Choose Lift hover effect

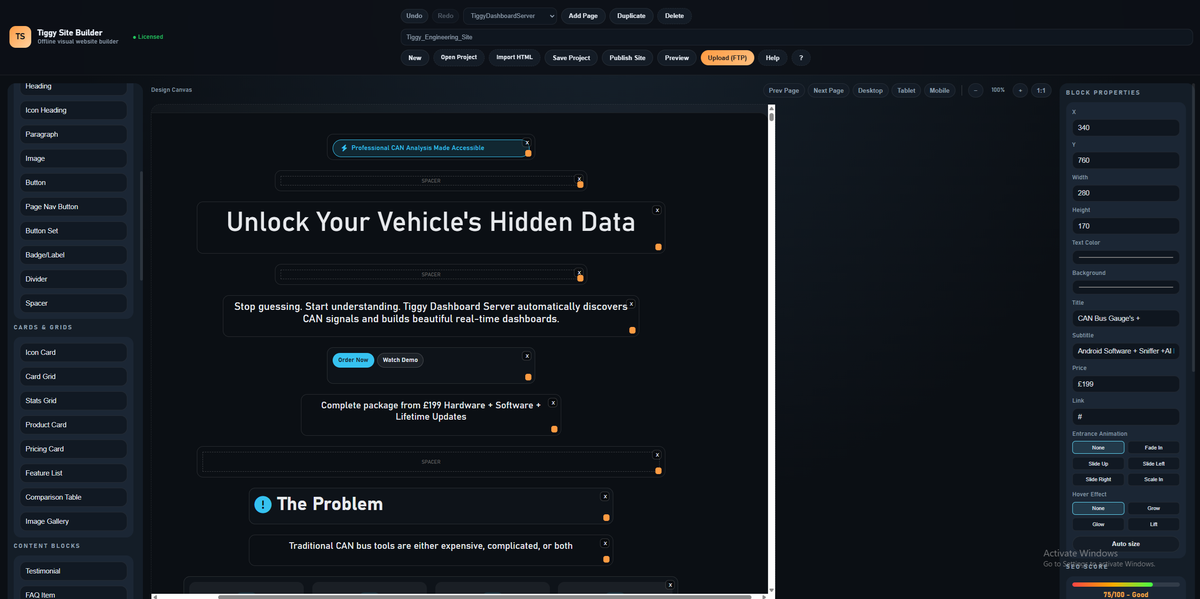click(x=1153, y=524)
